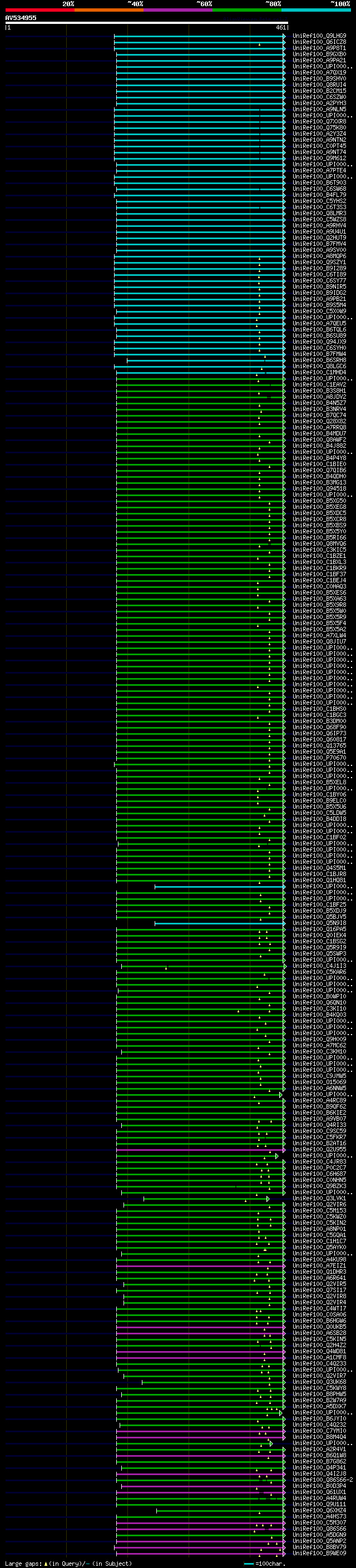Image resolution: width=356 pixels, height=1568 pixels.
Task: Select the UniRef100_Q2HUT9 label
Action: pos(319,238)
